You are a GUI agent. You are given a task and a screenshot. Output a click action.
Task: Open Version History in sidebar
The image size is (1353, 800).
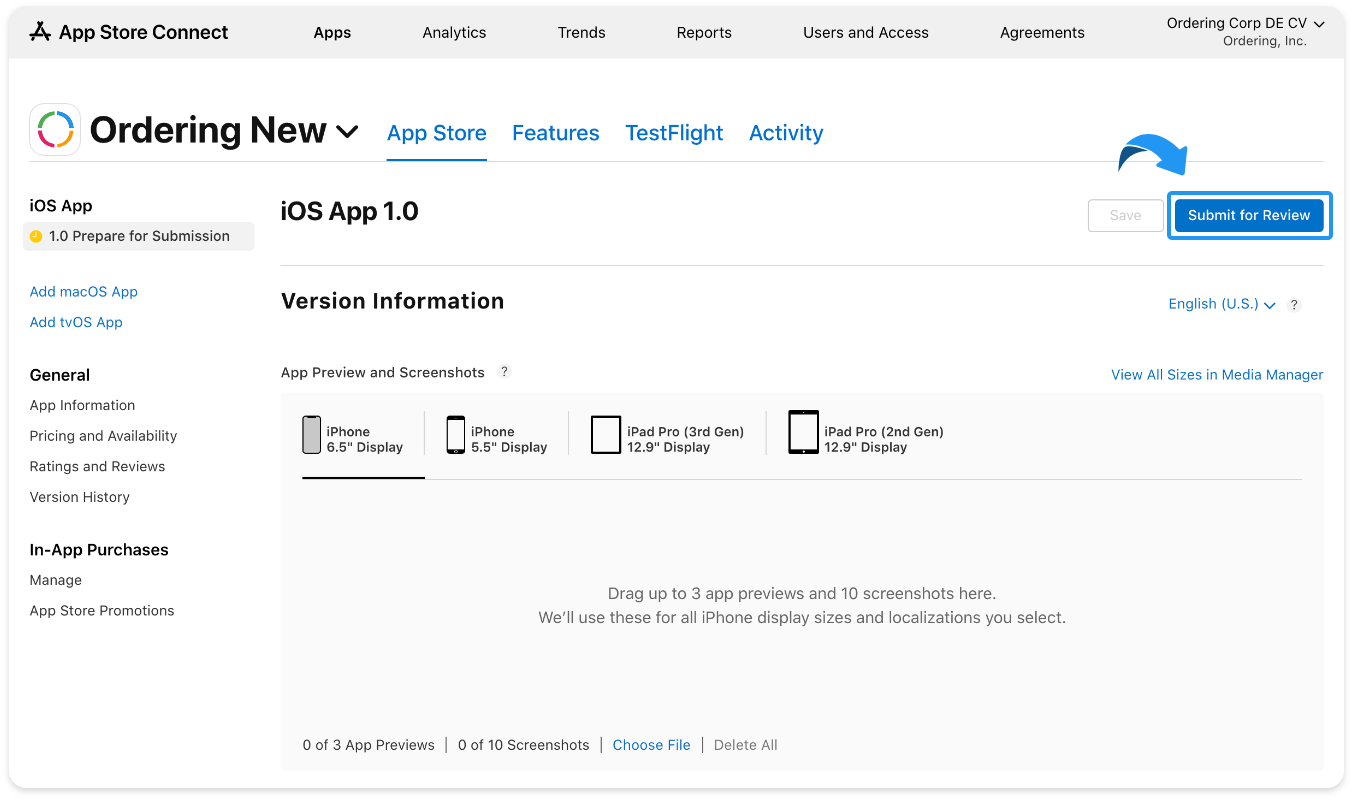coord(80,497)
